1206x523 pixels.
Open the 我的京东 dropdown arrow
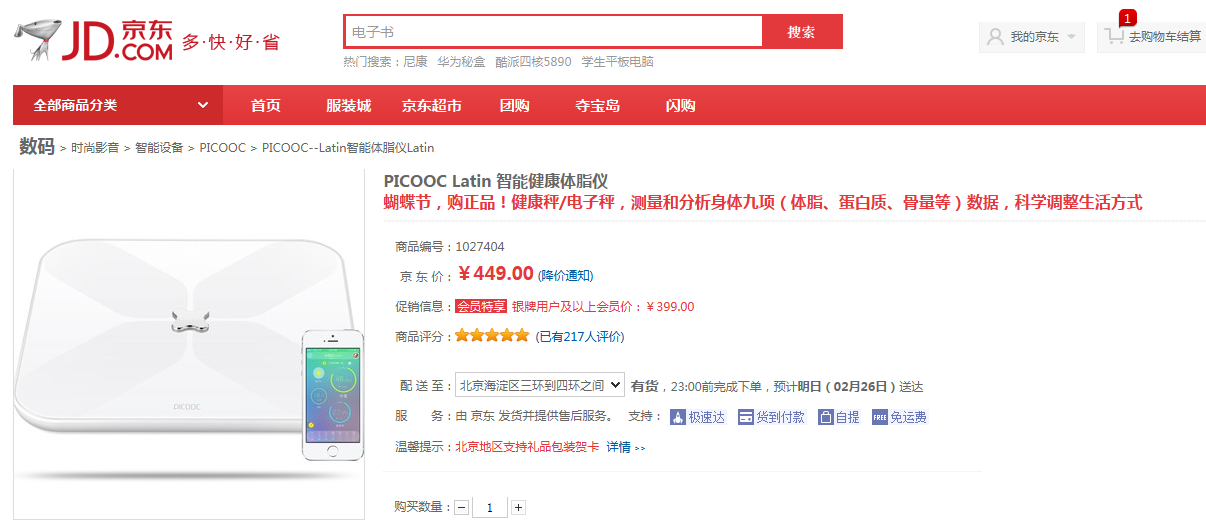[1072, 37]
